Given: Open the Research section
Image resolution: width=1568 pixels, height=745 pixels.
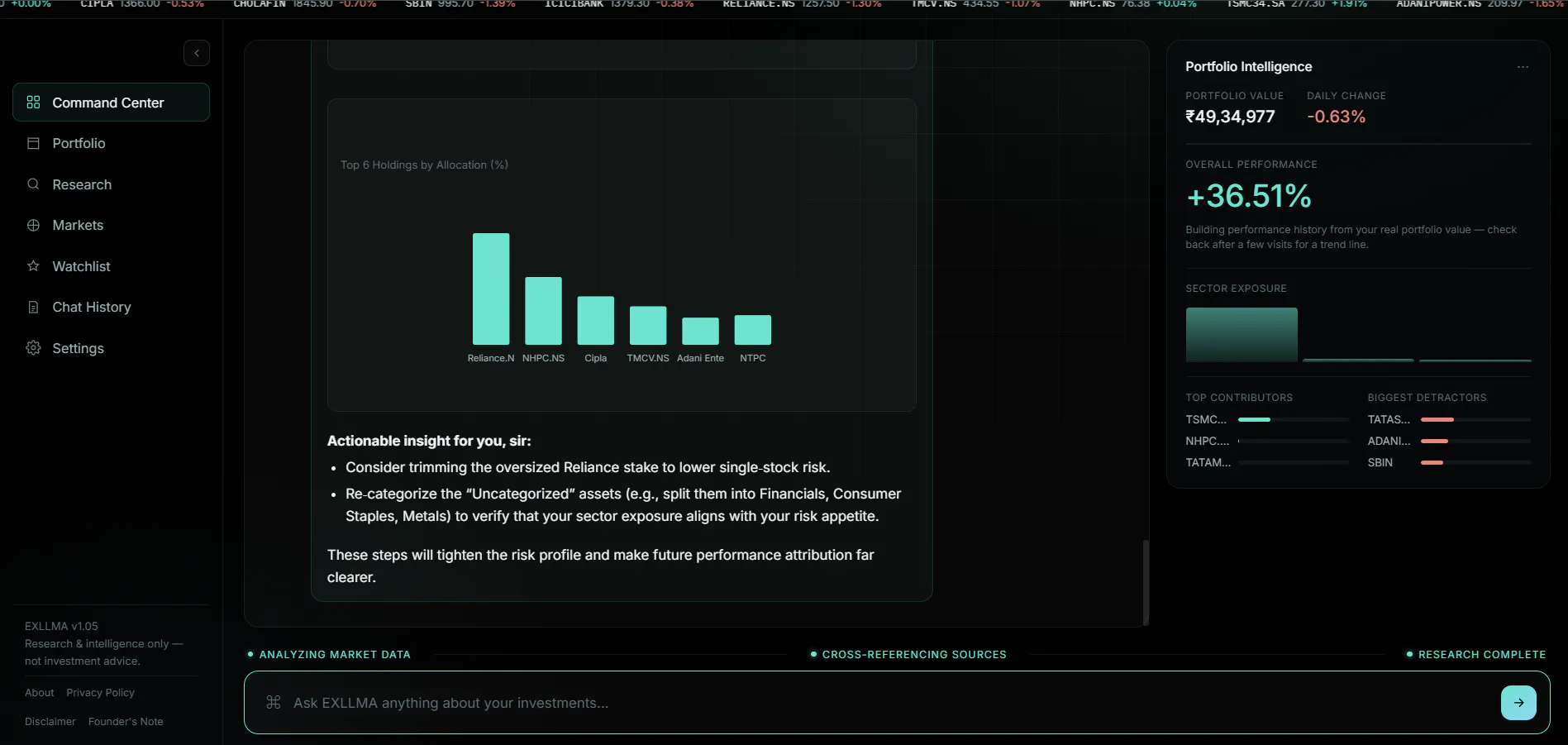Looking at the screenshot, I should [111, 184].
